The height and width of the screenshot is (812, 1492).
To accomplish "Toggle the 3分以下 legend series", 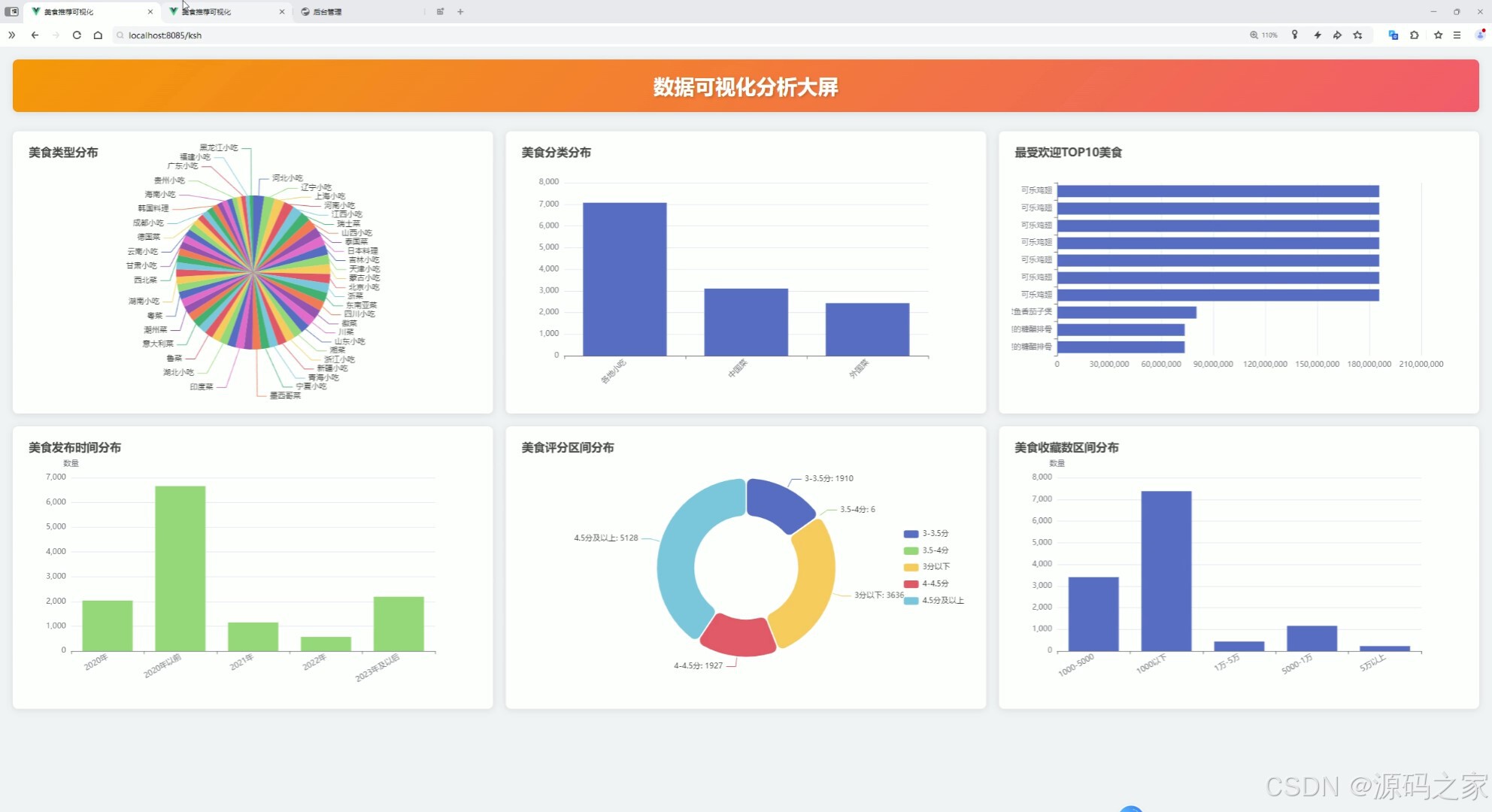I will tap(935, 567).
